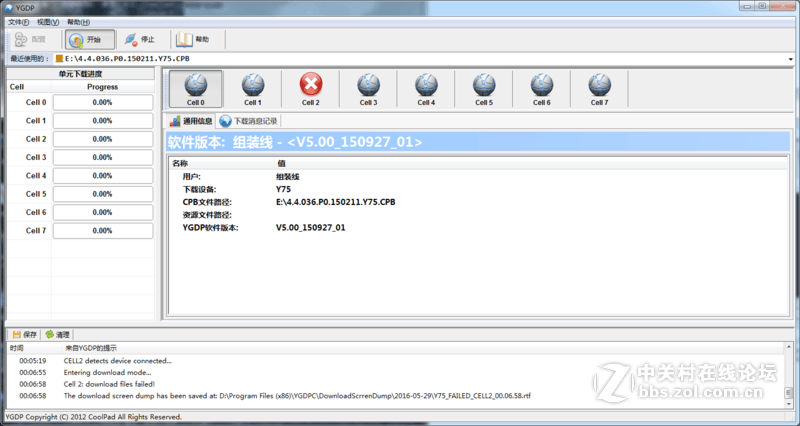This screenshot has height=426, width=800.
Task: Click the recent file path field
Action: point(421,59)
